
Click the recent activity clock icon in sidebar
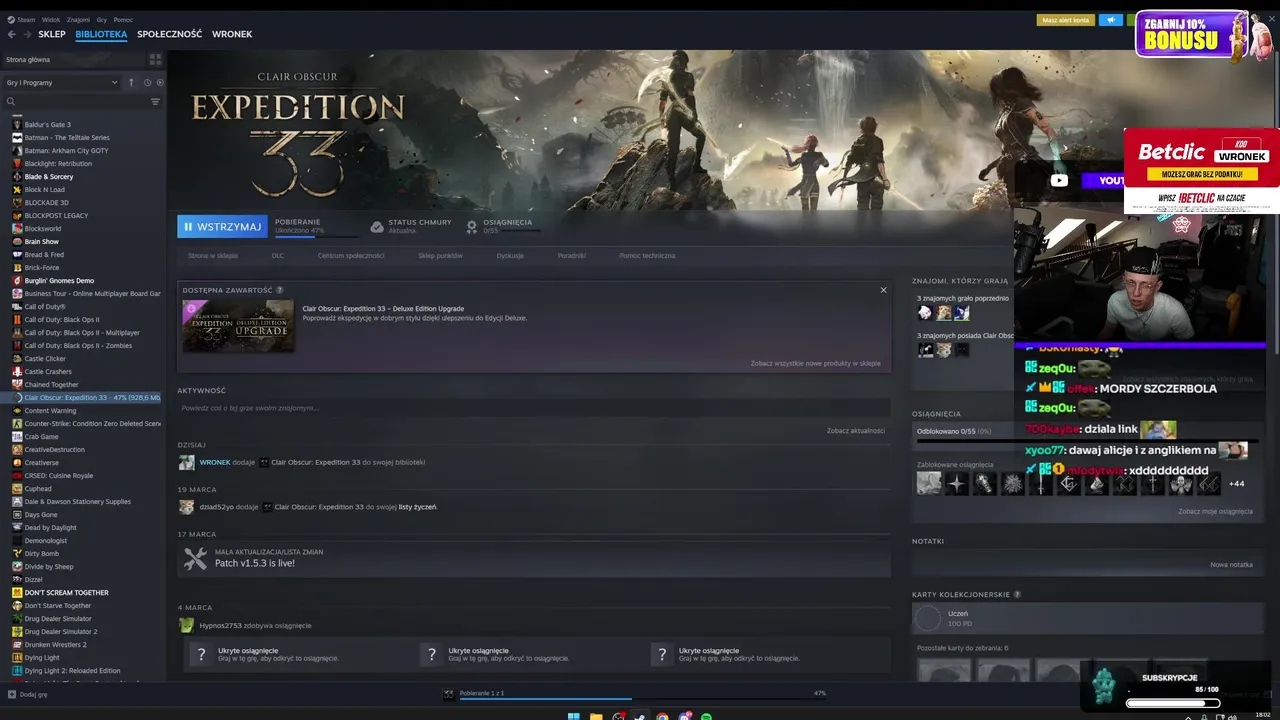coord(147,82)
